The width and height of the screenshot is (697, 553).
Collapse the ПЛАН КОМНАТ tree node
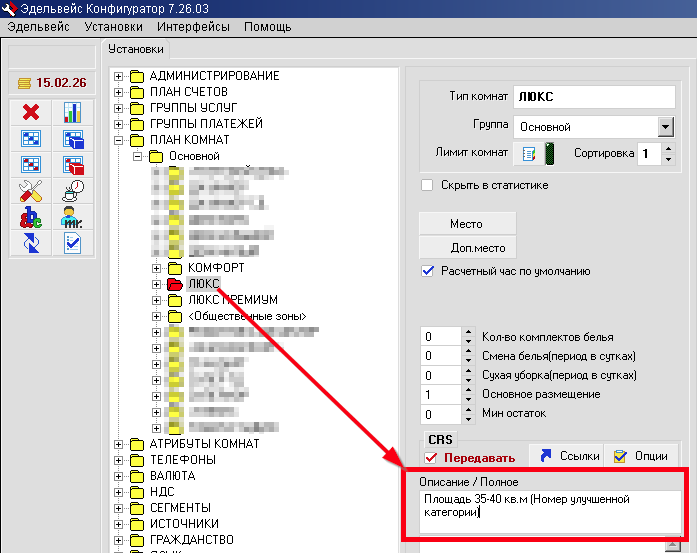[118, 140]
